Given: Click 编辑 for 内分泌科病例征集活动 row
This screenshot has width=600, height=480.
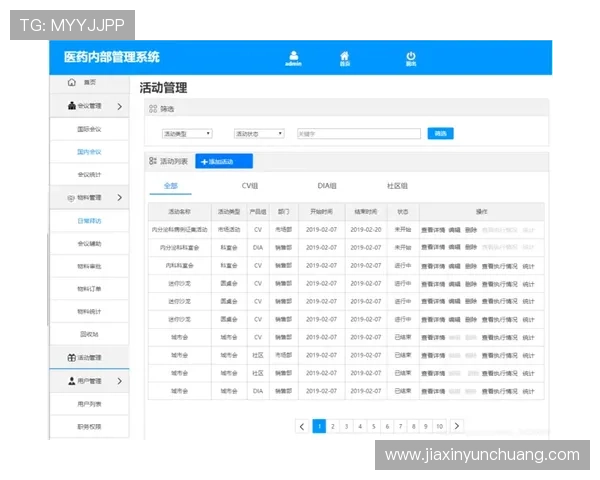Looking at the screenshot, I should [x=455, y=230].
